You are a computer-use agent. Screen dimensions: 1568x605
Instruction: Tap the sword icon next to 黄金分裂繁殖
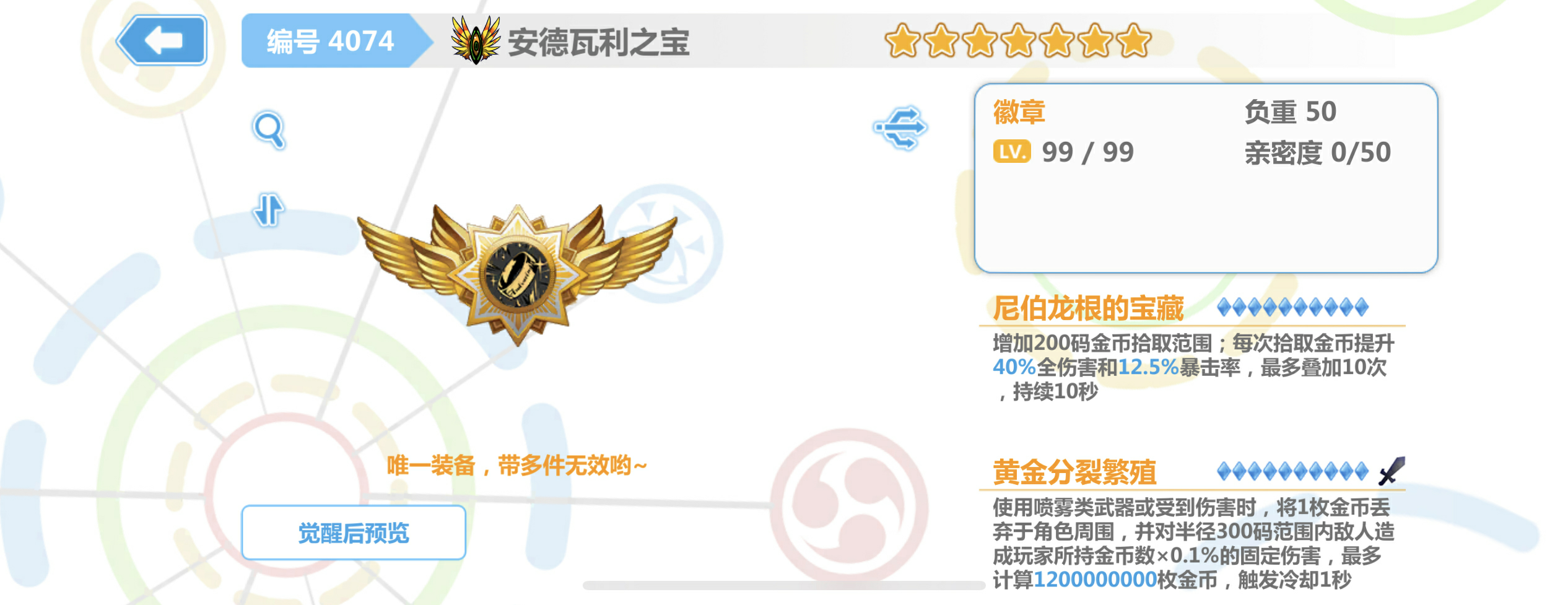(1392, 471)
